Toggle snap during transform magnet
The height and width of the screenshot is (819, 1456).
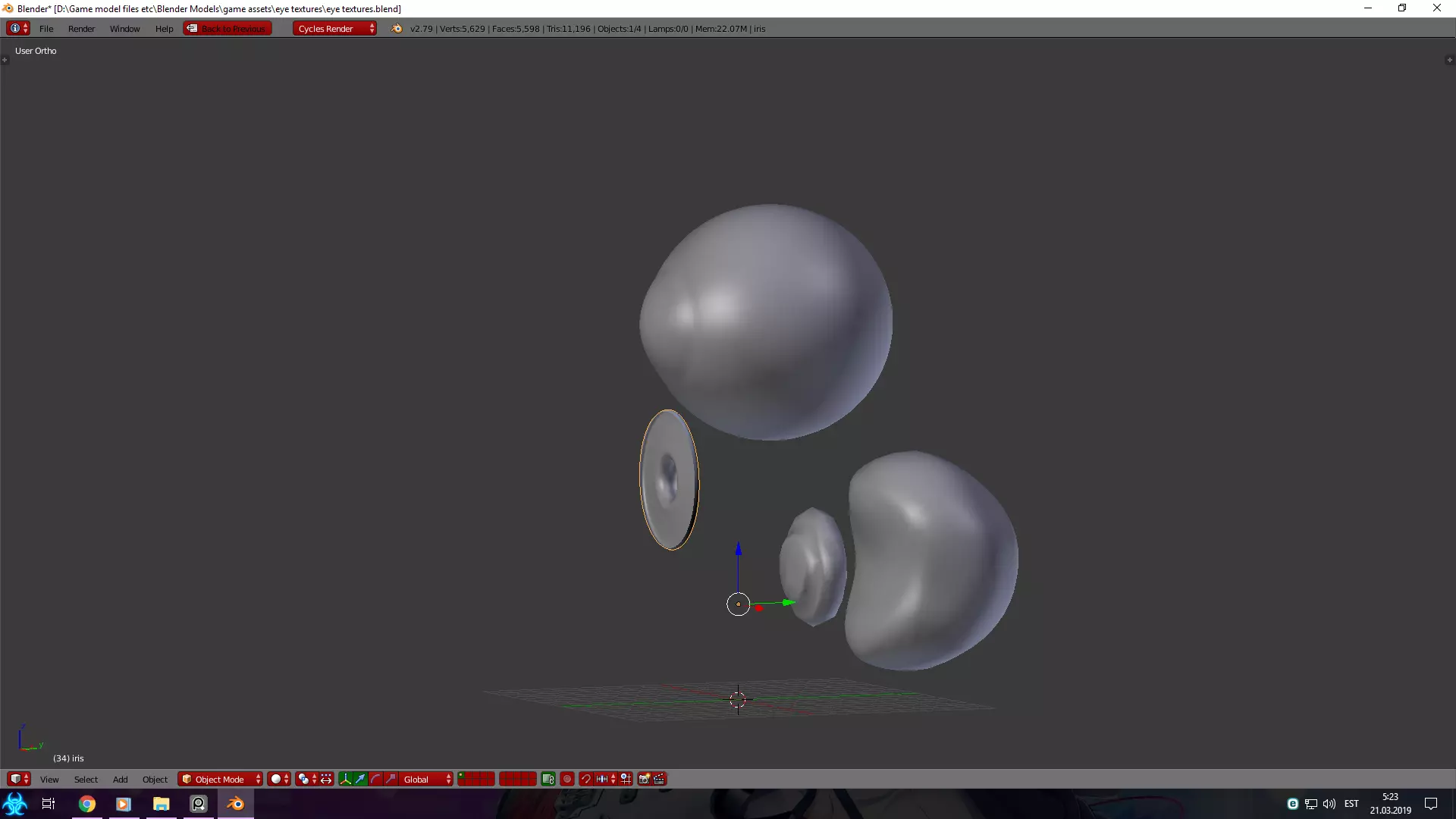(585, 779)
